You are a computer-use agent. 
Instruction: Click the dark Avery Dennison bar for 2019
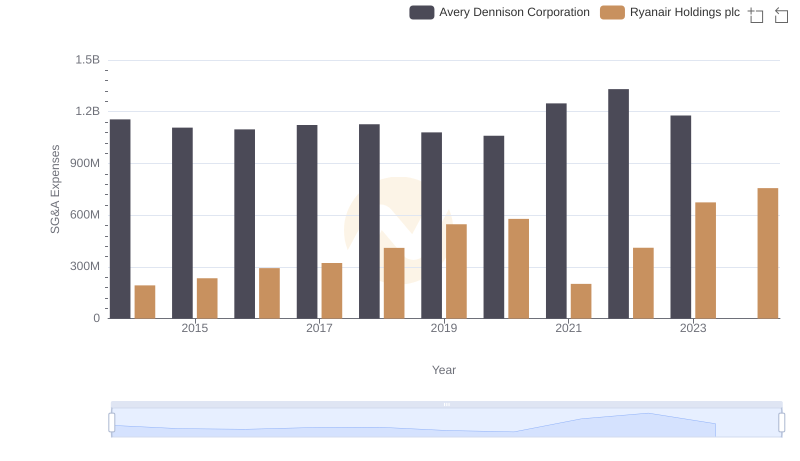pos(431,225)
